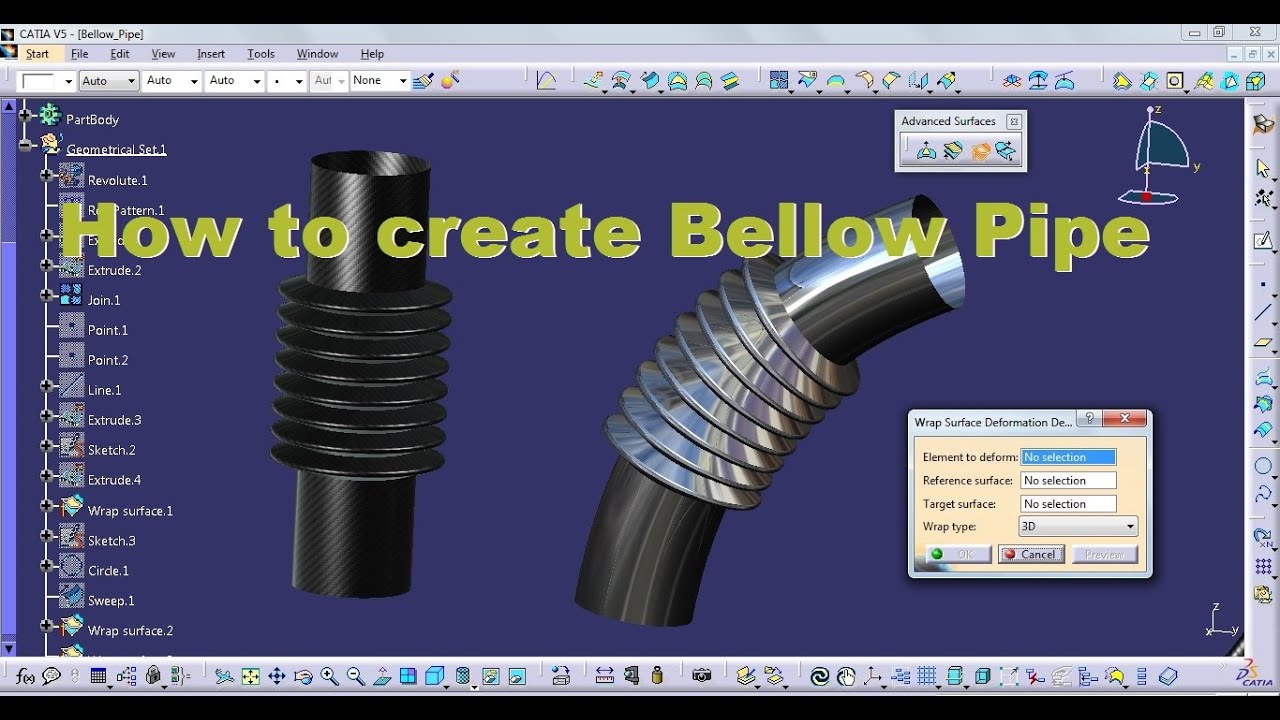Open the File menu

tap(80, 54)
